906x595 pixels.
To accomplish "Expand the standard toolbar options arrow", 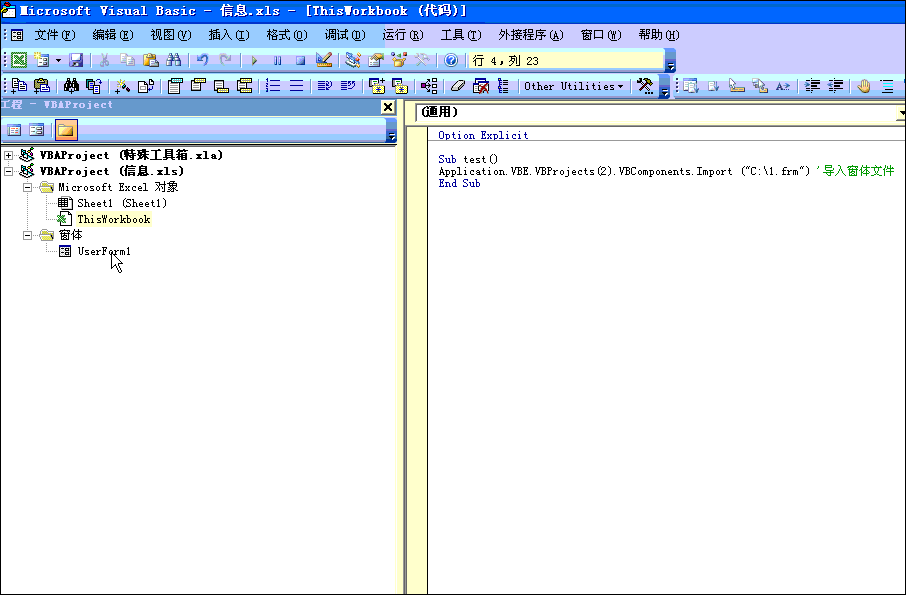I will click(670, 61).
